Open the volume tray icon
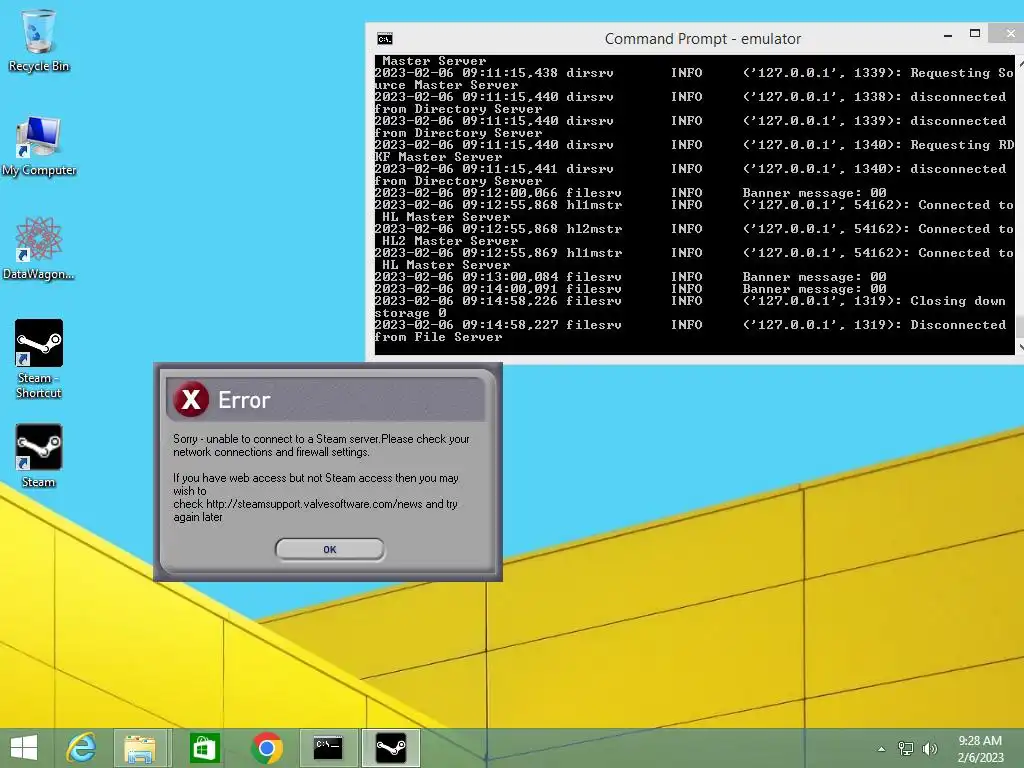The height and width of the screenshot is (768, 1024). (x=930, y=748)
